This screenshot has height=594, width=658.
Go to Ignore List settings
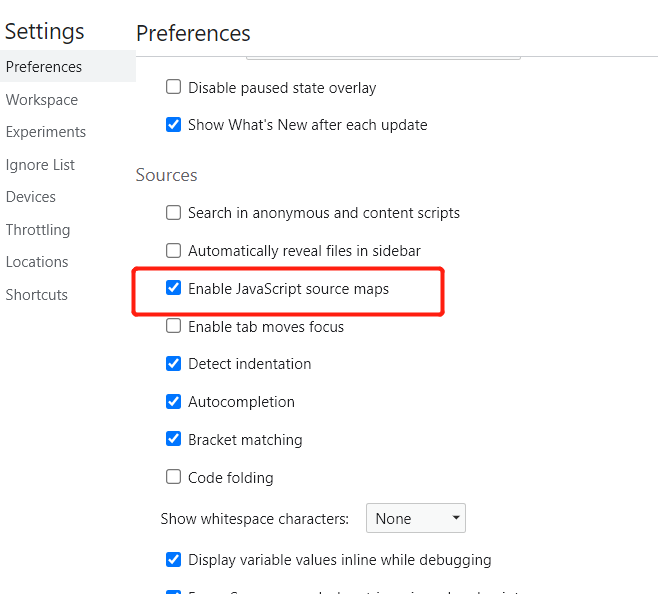pos(40,165)
